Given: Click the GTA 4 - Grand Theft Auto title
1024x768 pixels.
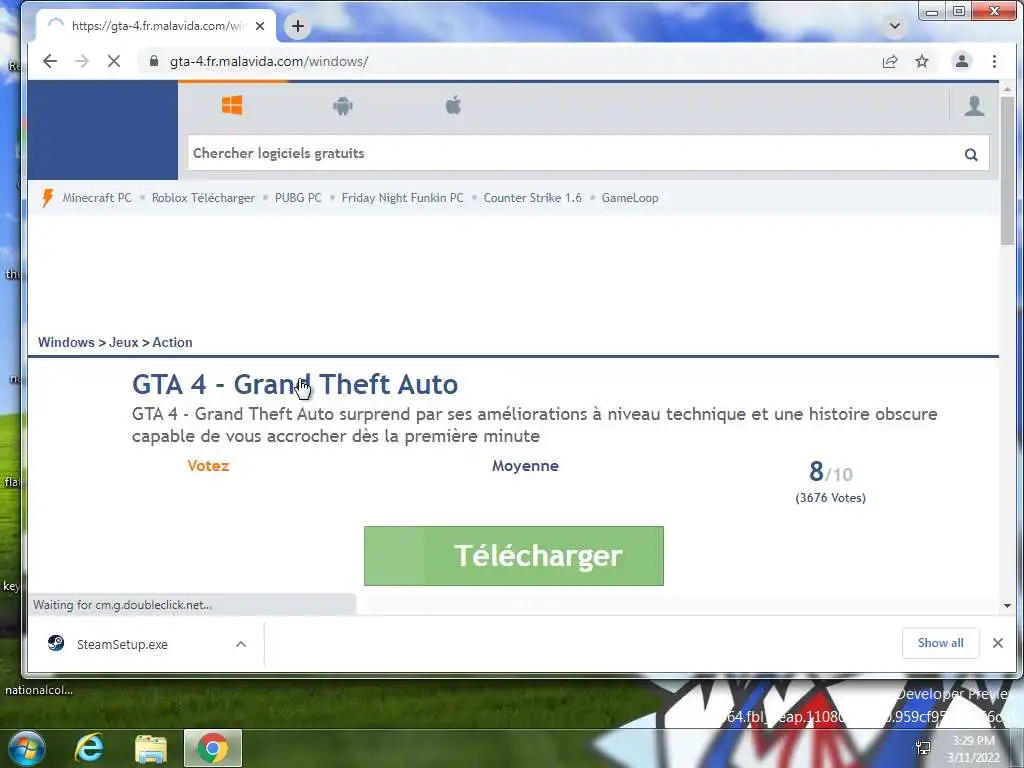Looking at the screenshot, I should (x=295, y=384).
